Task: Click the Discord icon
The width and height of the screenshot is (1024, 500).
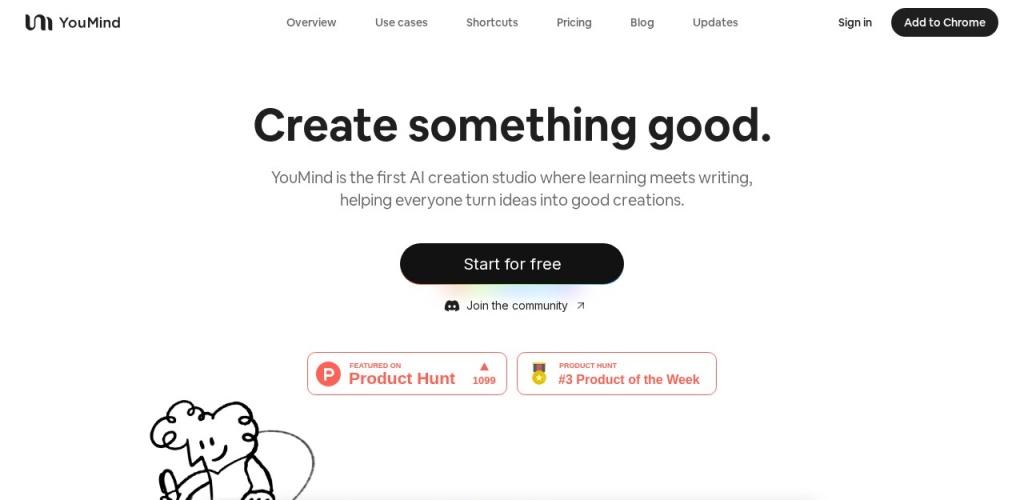Action: 452,306
